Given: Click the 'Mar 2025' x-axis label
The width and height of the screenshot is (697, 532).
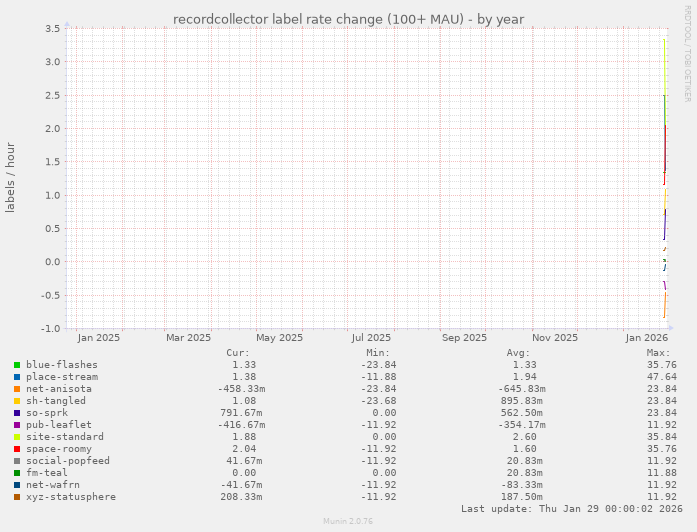Looking at the screenshot, I should pyautogui.click(x=188, y=338).
